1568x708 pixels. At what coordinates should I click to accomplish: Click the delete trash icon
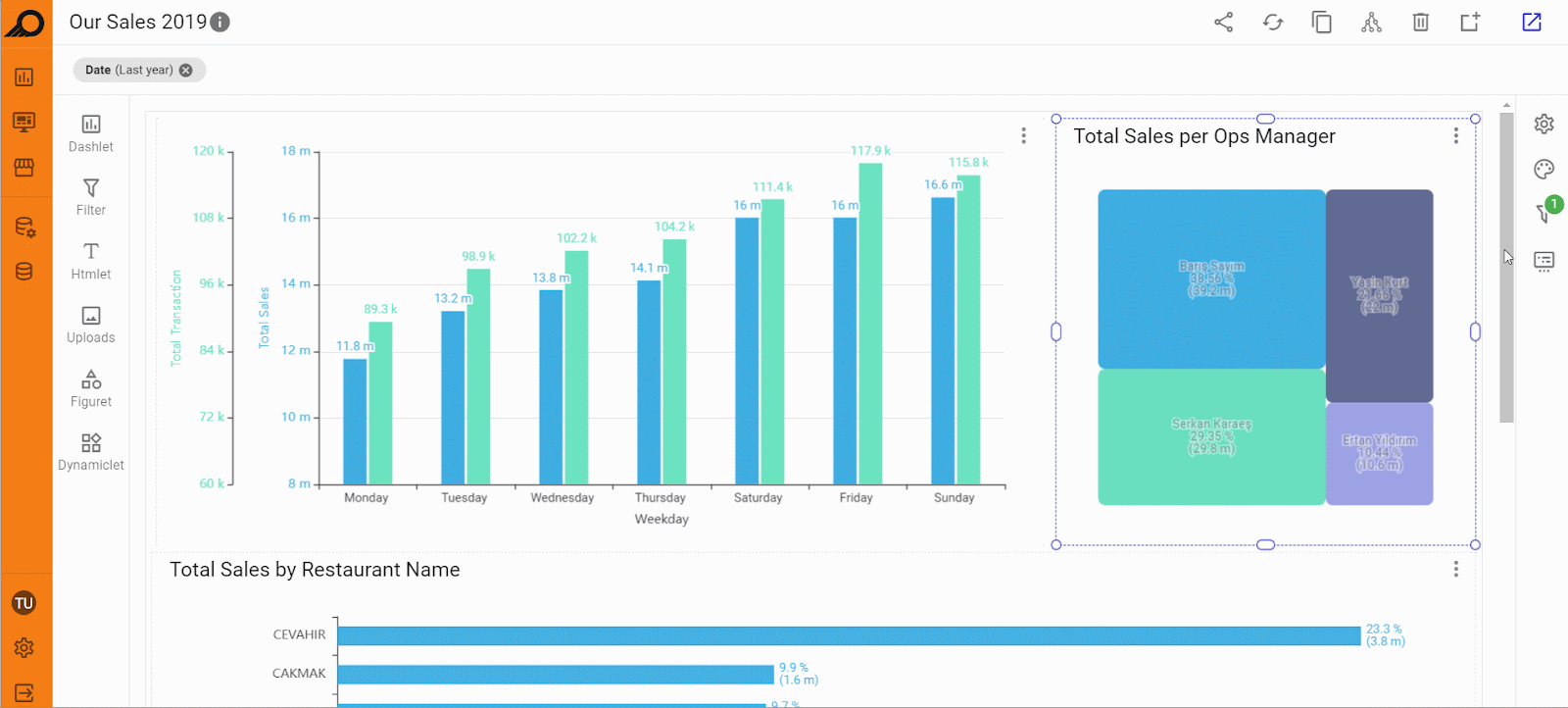[x=1420, y=22]
